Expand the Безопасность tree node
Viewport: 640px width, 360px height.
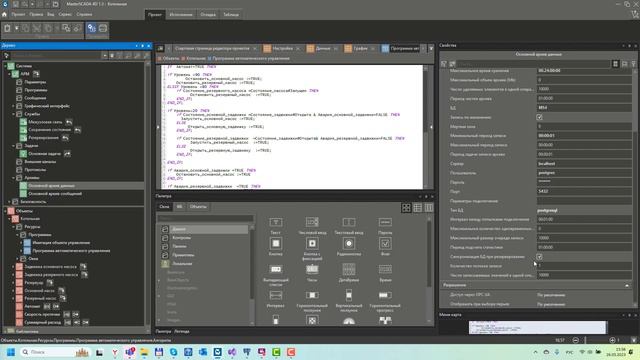point(9,202)
